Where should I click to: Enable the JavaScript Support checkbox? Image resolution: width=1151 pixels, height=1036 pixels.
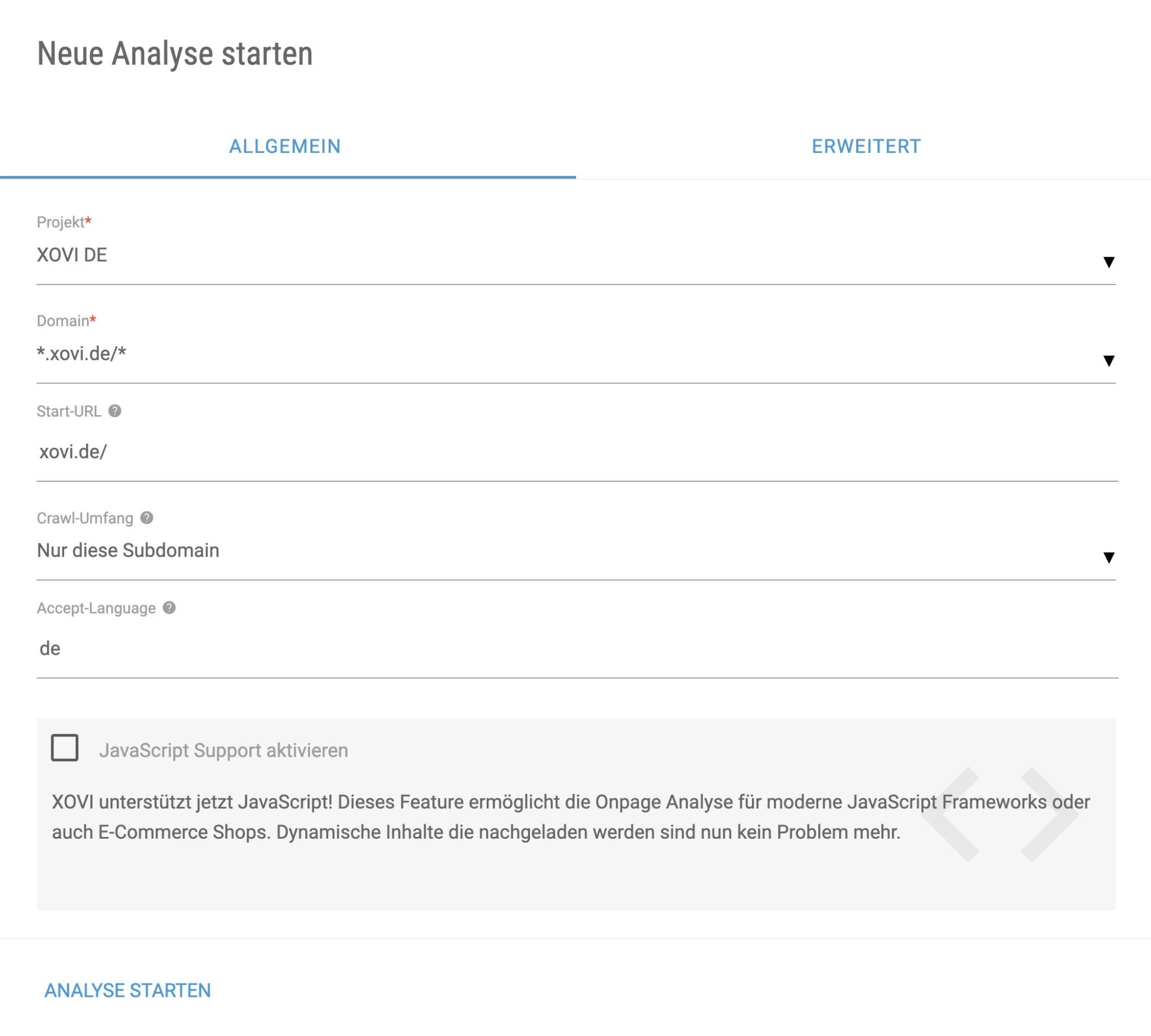point(65,748)
